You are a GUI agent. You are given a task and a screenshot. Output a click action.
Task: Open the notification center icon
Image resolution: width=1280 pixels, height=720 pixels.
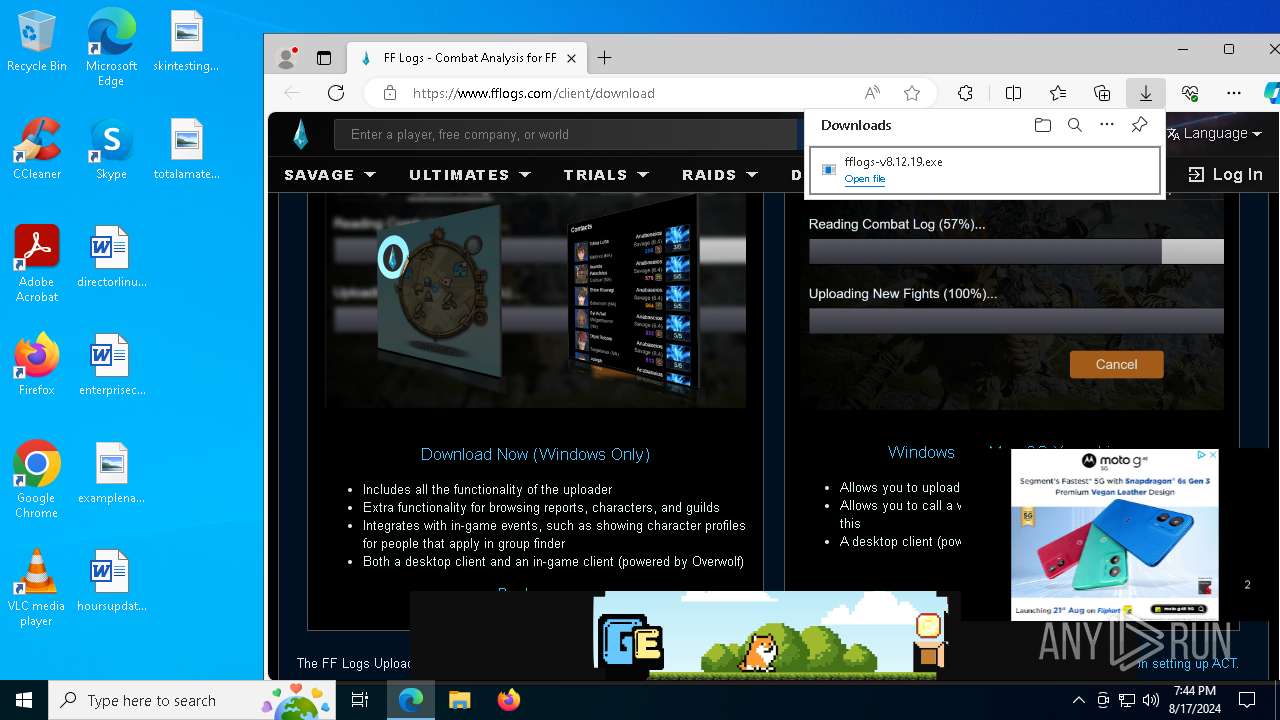click(x=1247, y=700)
